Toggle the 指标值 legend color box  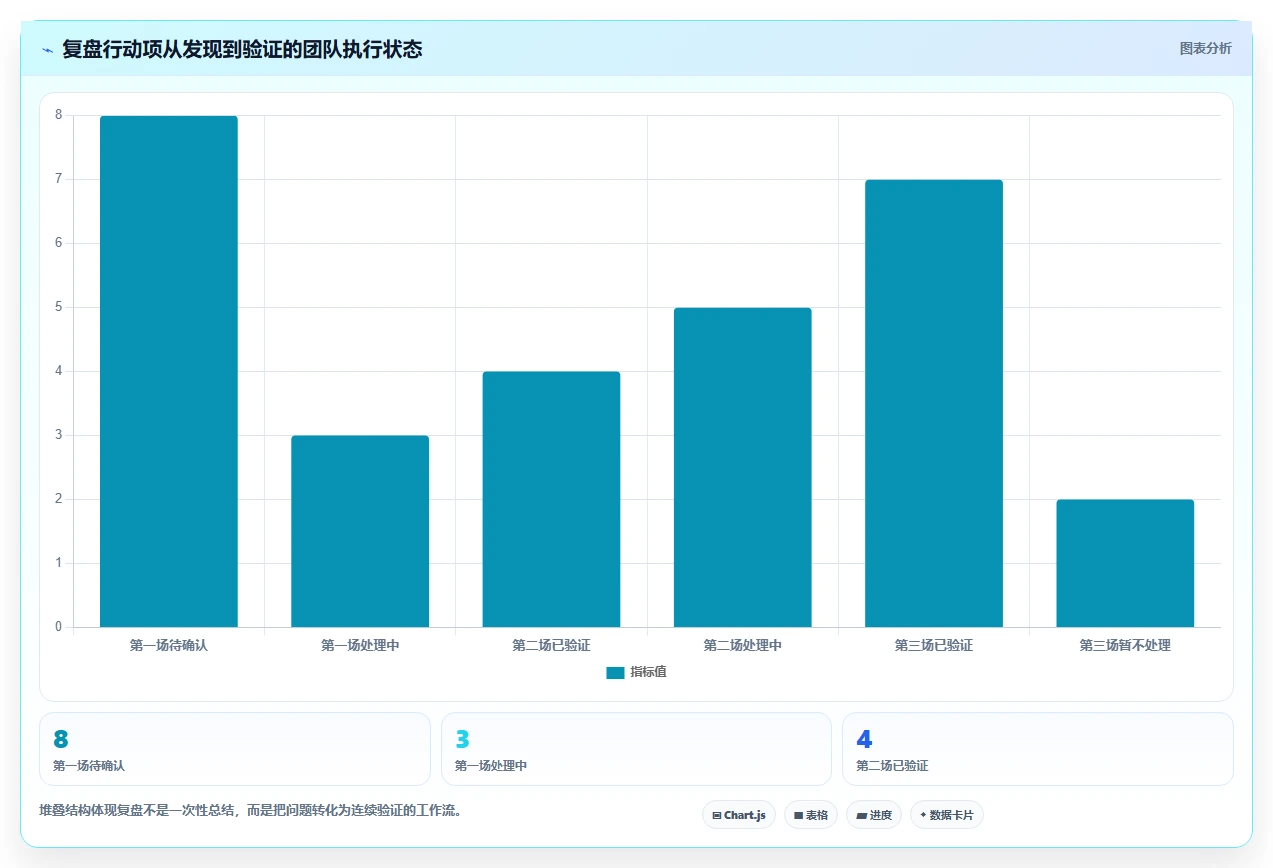615,673
